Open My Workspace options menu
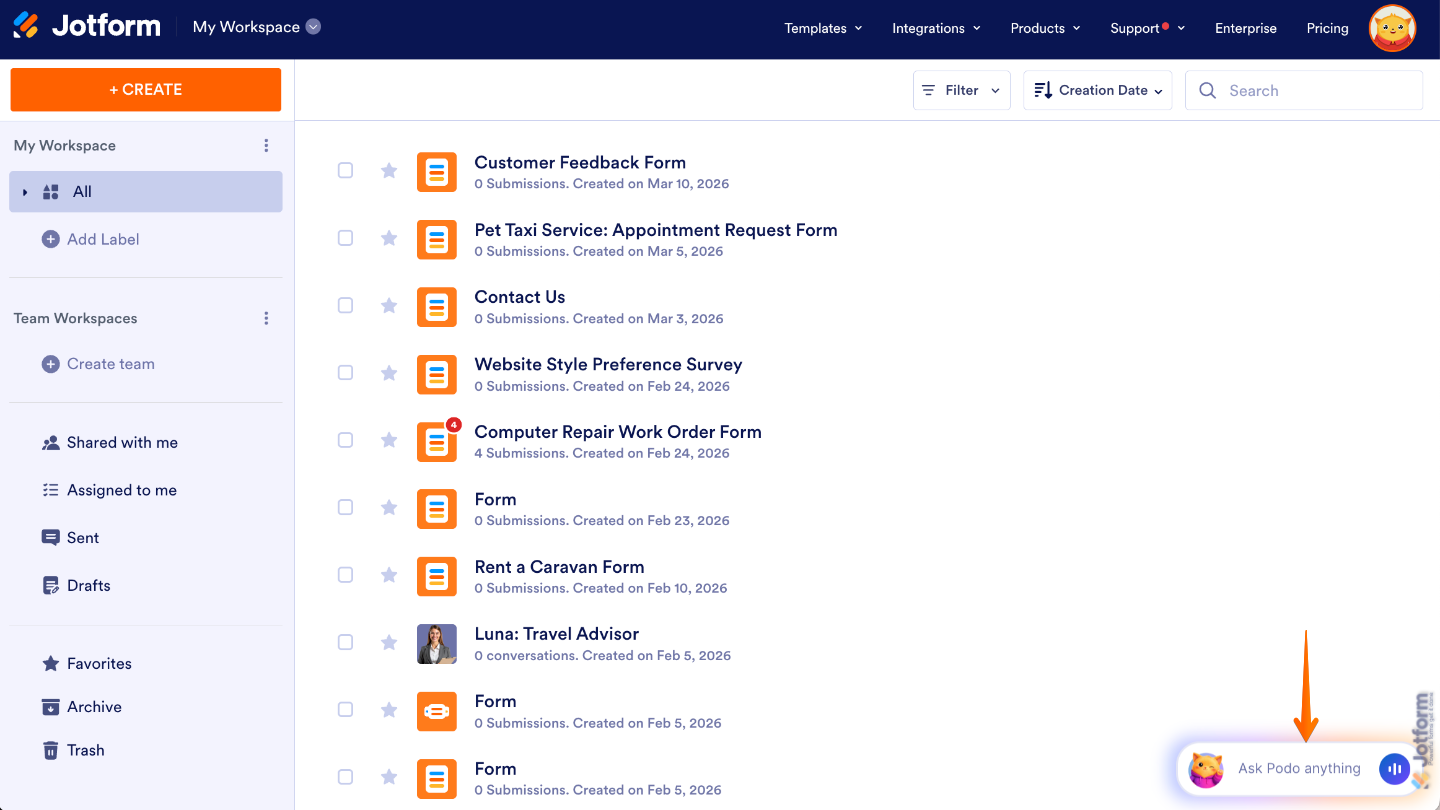This screenshot has width=1440, height=810. tap(266, 145)
